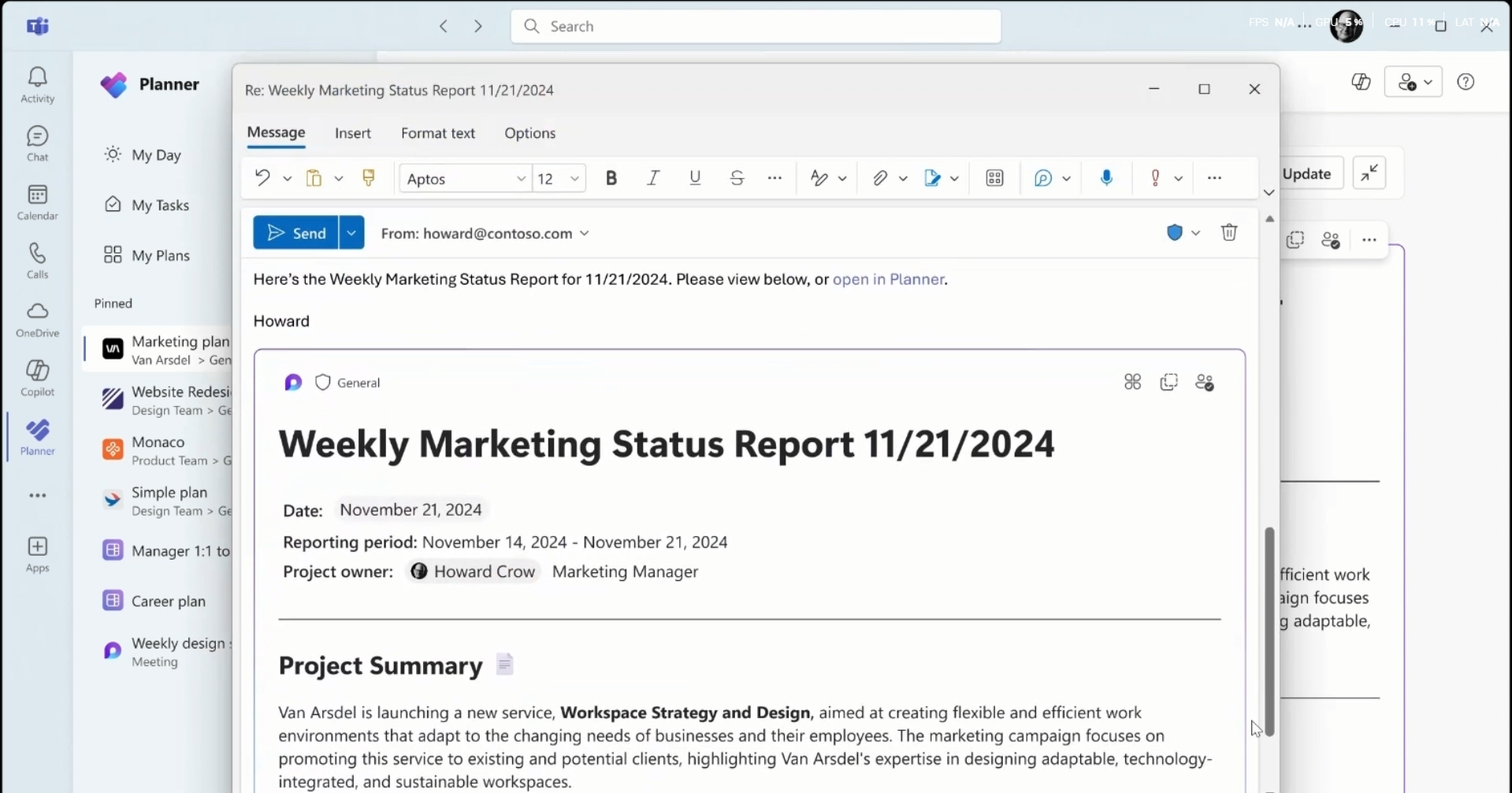Open My Plans in Planner
The image size is (1512, 793).
[160, 255]
